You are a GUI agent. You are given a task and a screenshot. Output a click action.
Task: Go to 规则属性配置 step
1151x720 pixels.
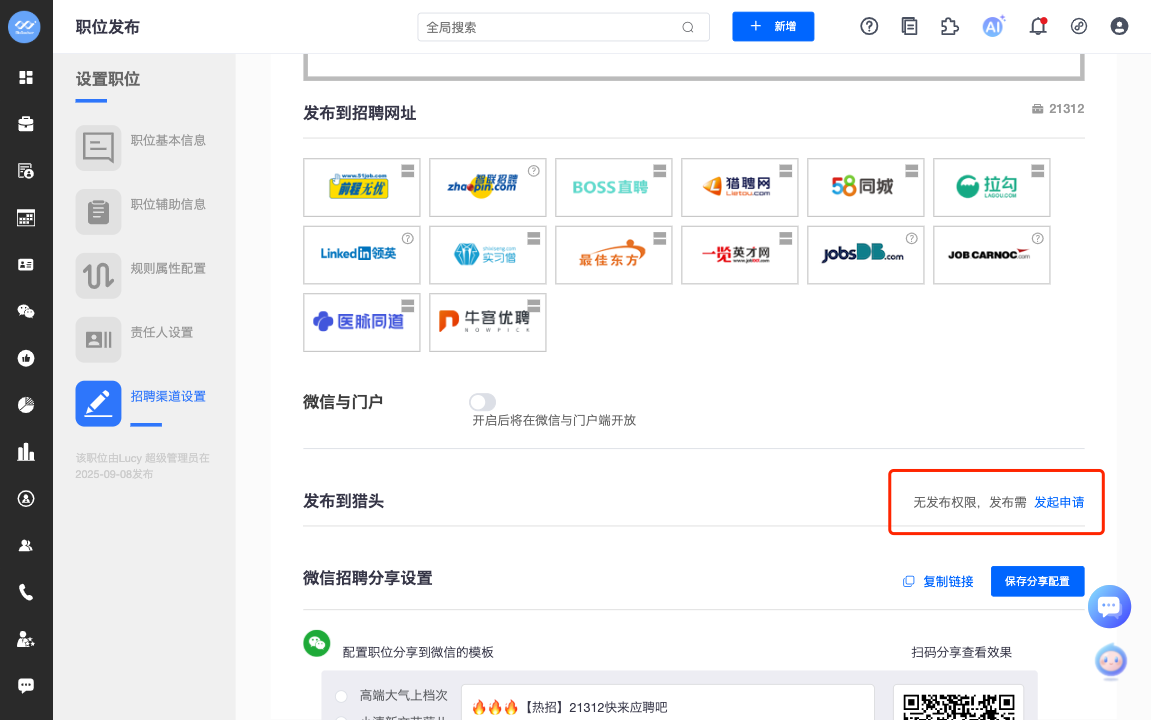coord(141,275)
